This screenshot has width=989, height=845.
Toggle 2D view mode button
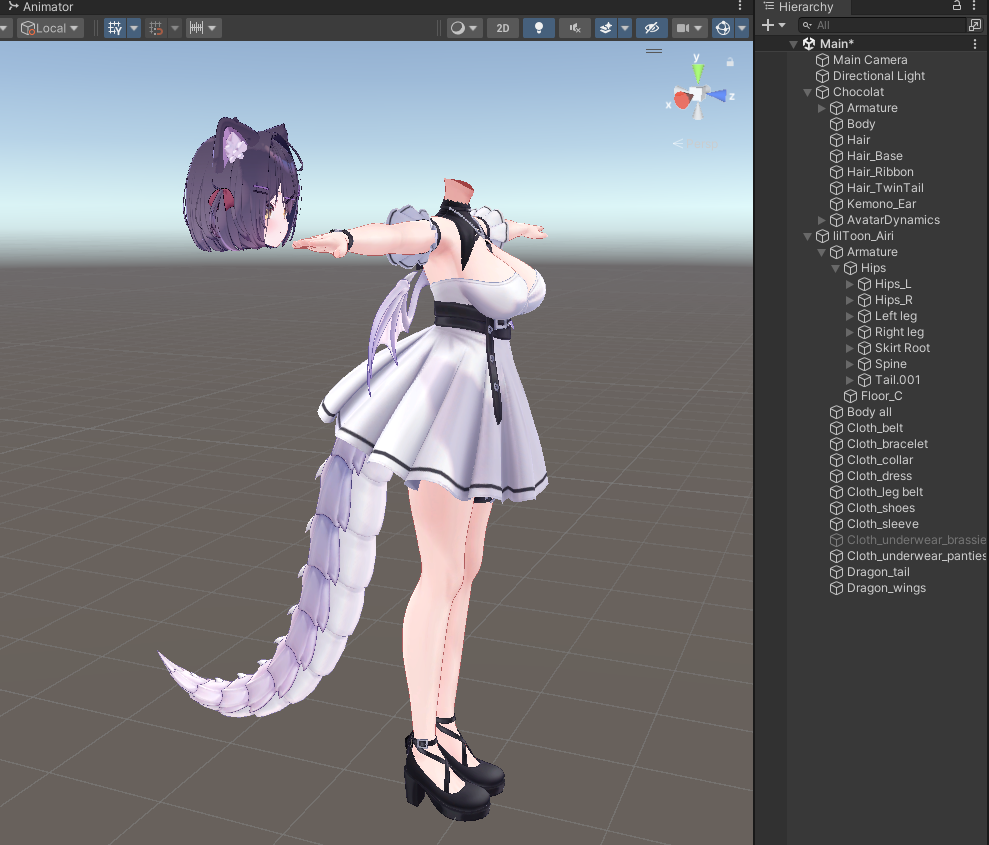pos(502,28)
